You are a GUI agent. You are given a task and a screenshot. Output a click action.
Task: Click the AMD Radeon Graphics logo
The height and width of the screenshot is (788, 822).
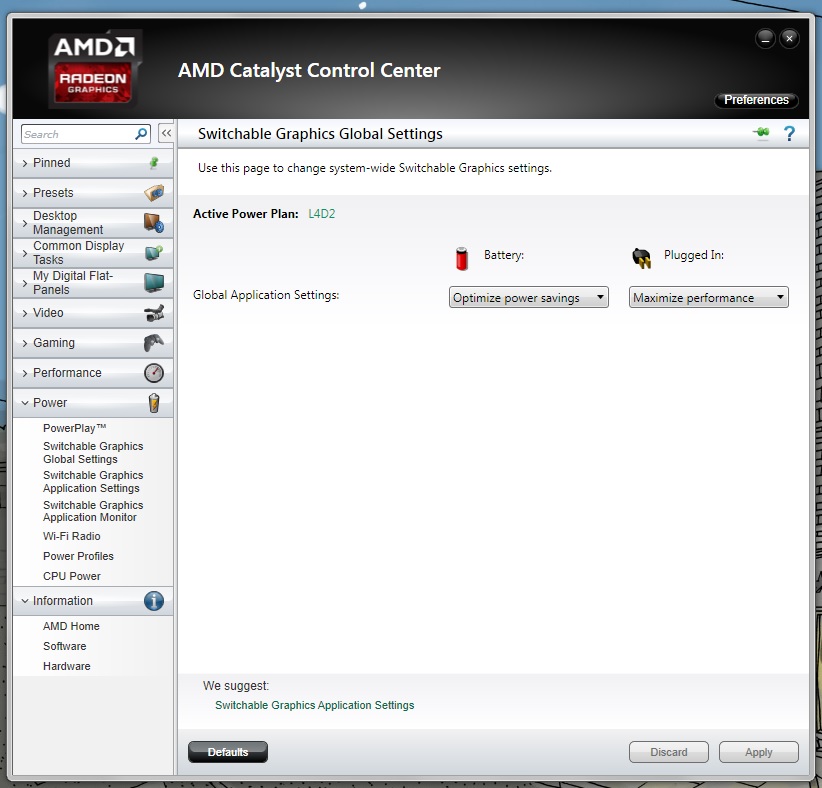pyautogui.click(x=94, y=68)
